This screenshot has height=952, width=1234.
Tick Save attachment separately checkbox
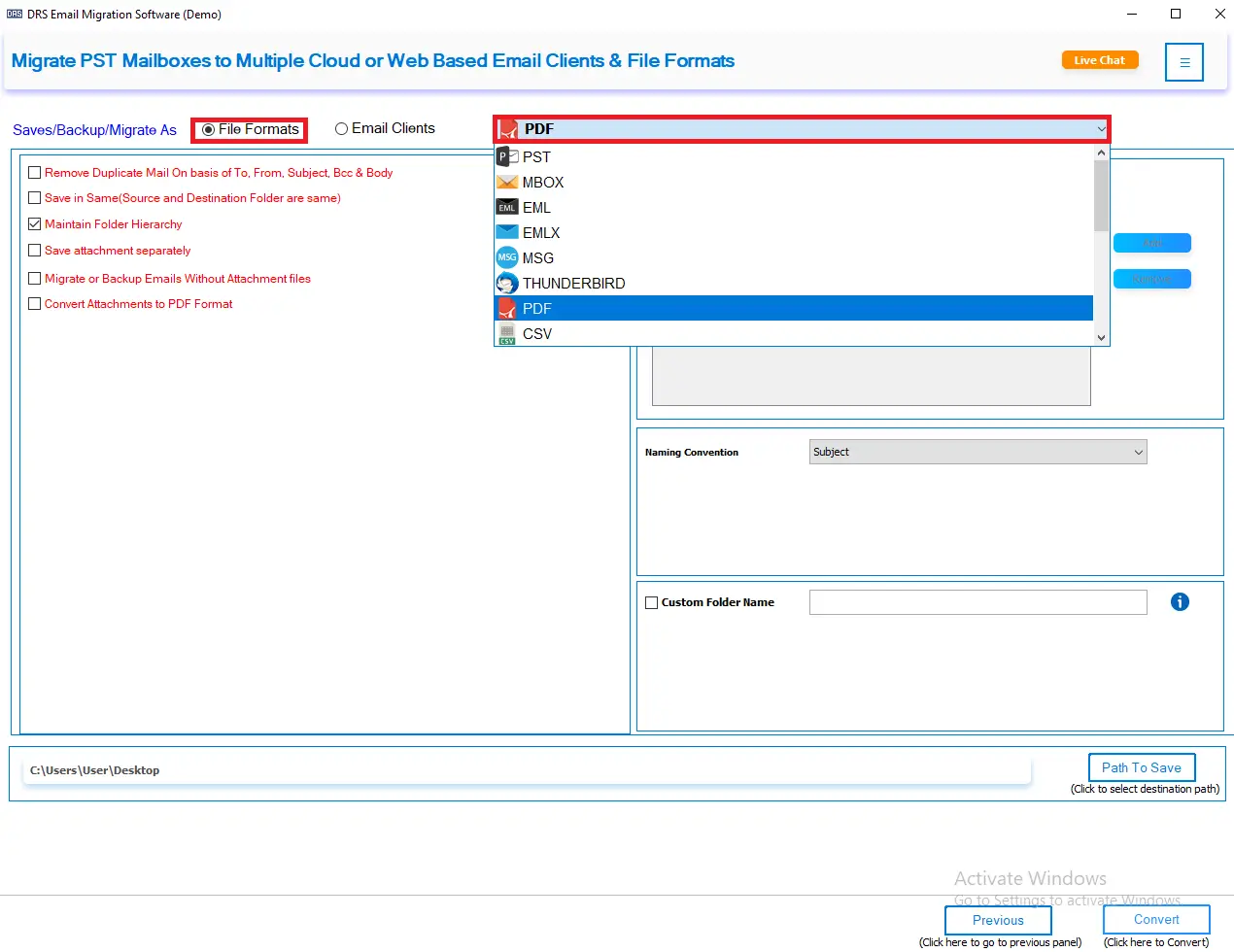(35, 251)
